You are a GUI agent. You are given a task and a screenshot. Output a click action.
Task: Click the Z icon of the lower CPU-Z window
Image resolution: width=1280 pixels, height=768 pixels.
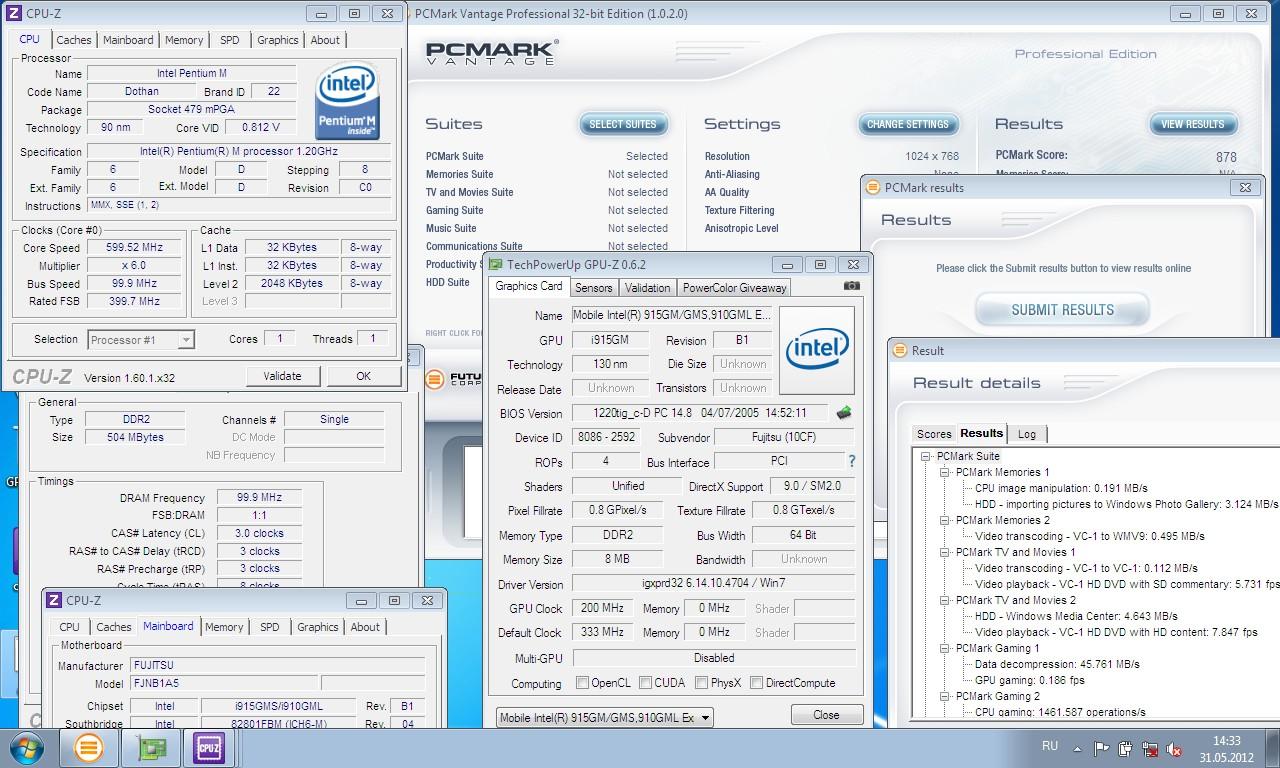54,601
